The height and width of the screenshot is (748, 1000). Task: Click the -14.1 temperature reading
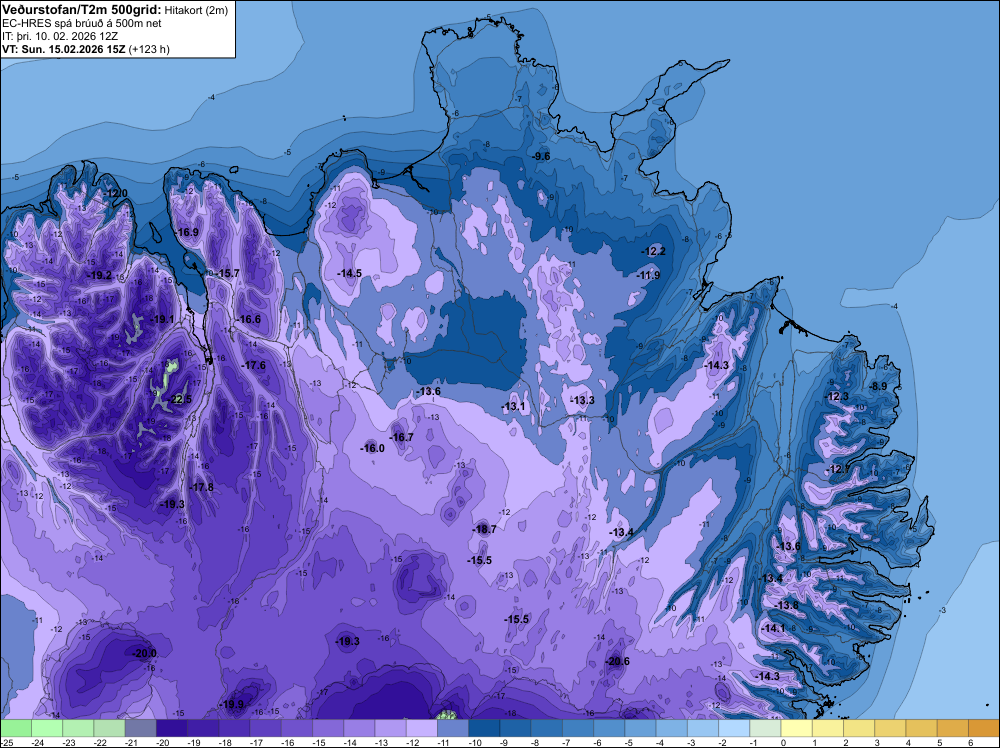tap(774, 628)
